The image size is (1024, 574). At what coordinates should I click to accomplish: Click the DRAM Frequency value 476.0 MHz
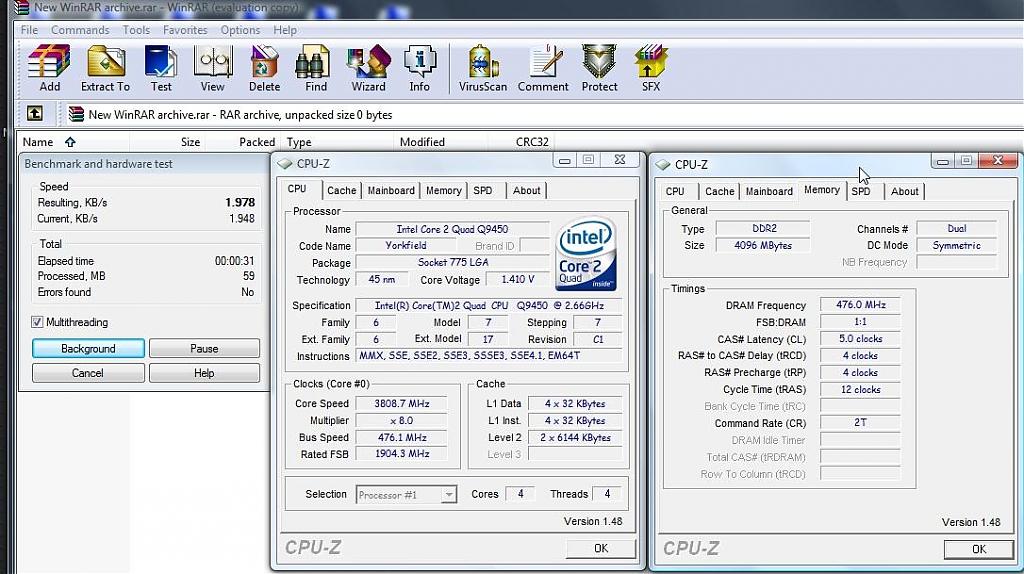(861, 305)
